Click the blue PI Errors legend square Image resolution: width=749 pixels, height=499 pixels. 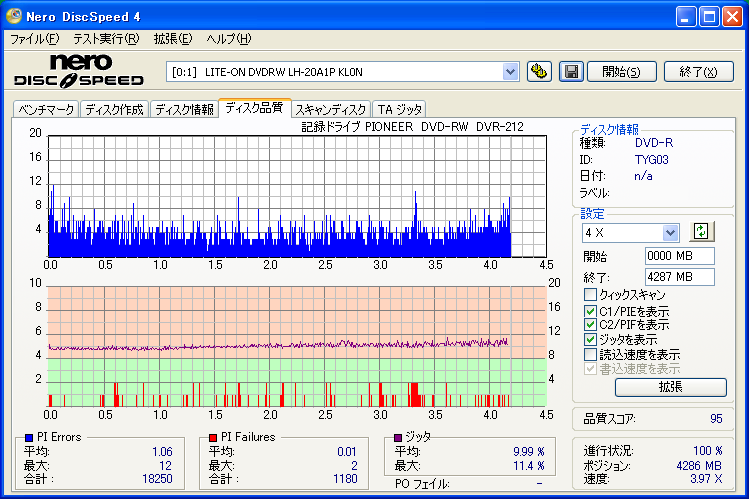[29, 437]
